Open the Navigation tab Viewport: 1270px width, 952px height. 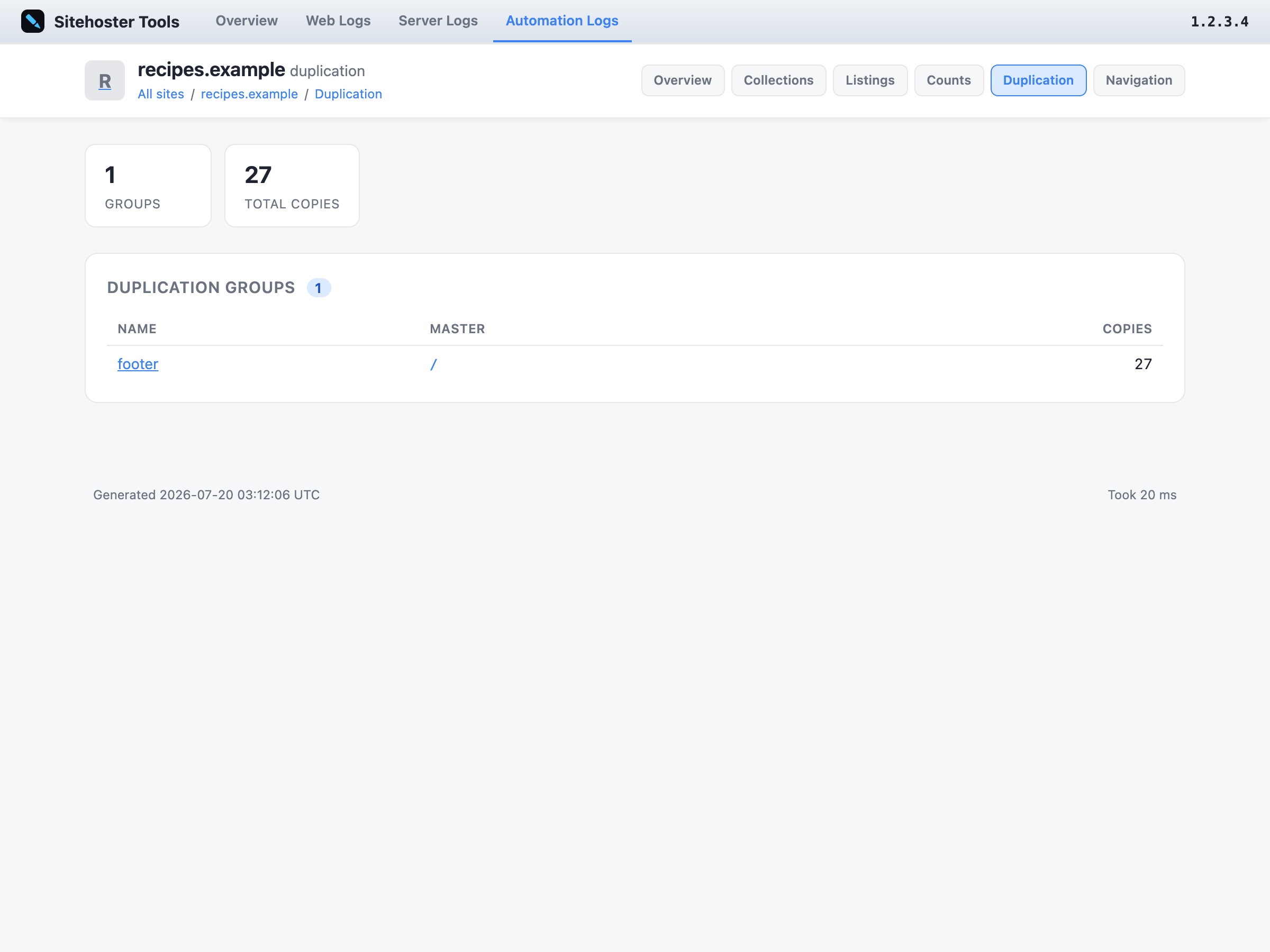pos(1139,80)
